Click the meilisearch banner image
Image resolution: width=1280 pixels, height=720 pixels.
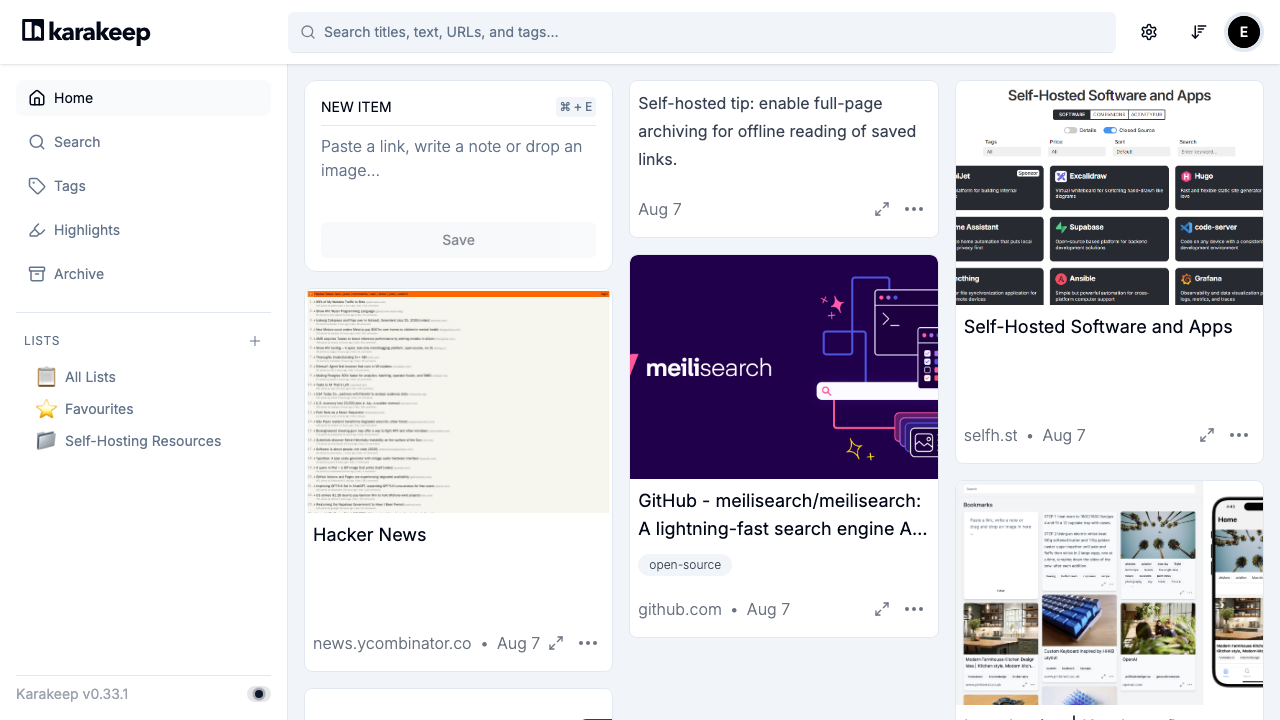(784, 367)
